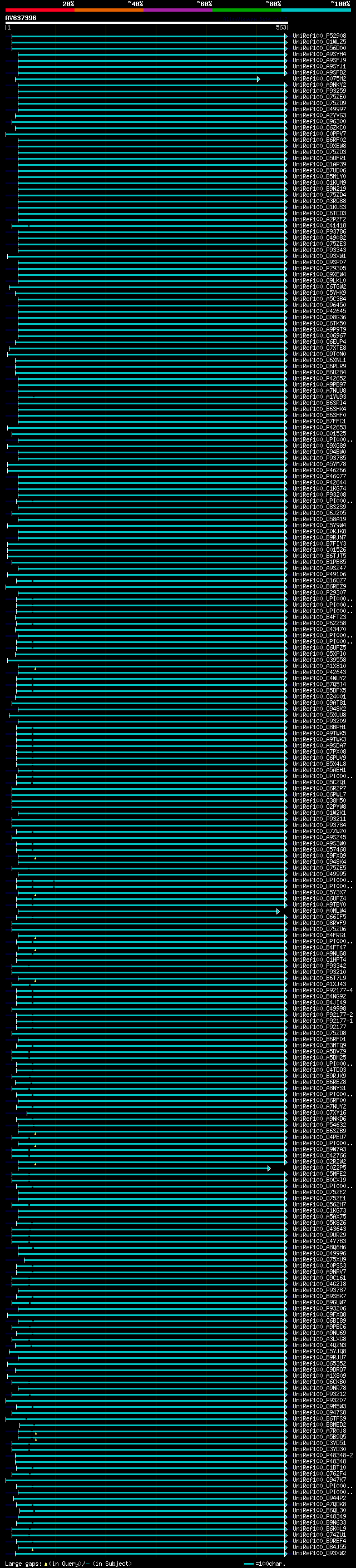Viewport: 356px width, 1568px height.
Task: Select the UniRef100_Q1W2K1 label
Action: point(319,813)
